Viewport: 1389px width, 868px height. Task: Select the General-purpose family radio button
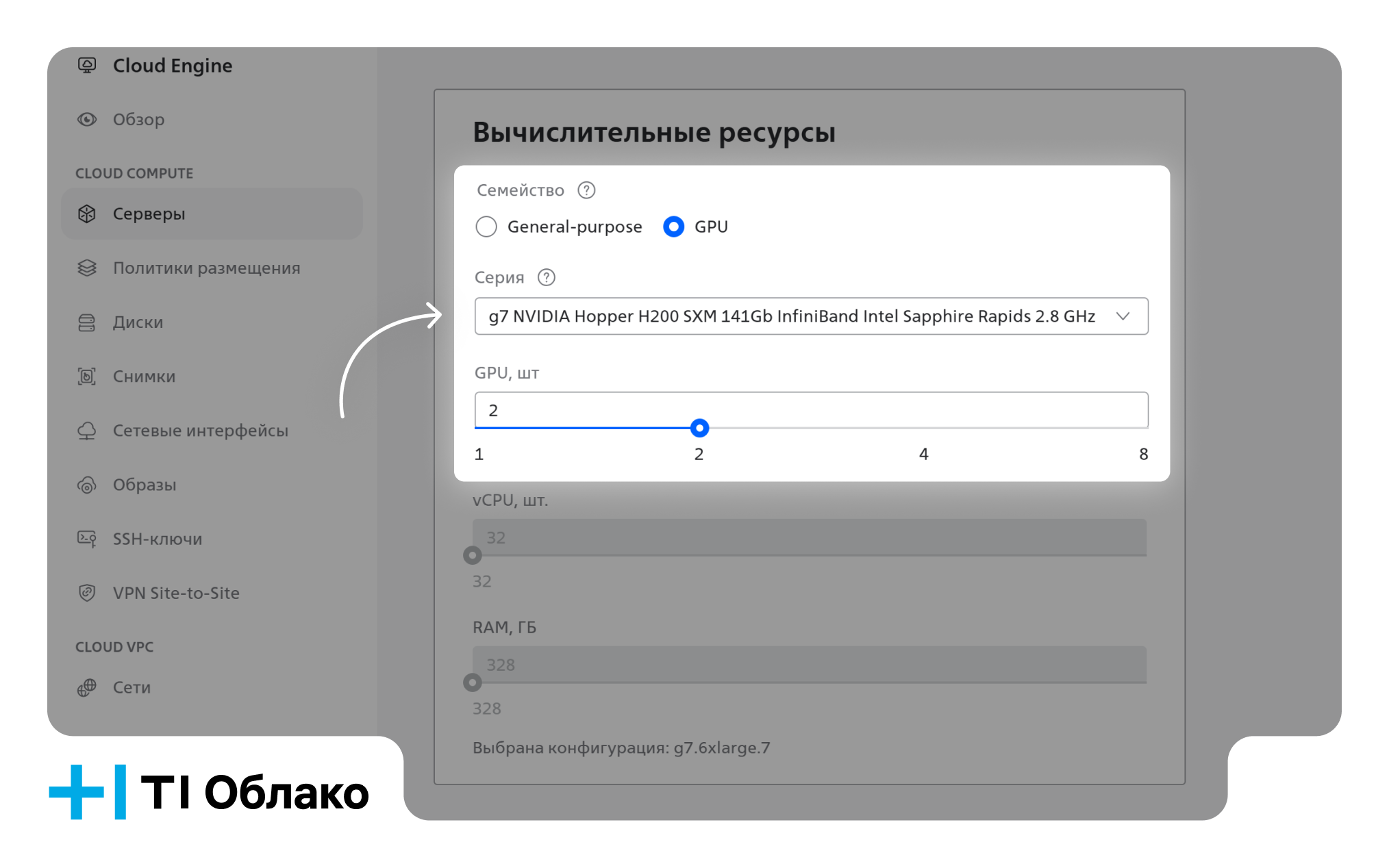coord(486,227)
